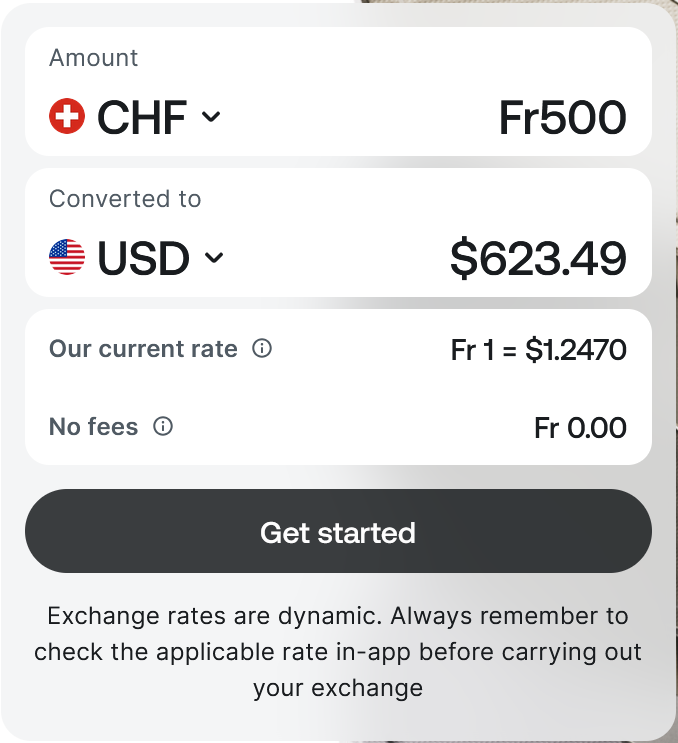
Task: Click the $623.49 converted amount field
Action: 538,259
